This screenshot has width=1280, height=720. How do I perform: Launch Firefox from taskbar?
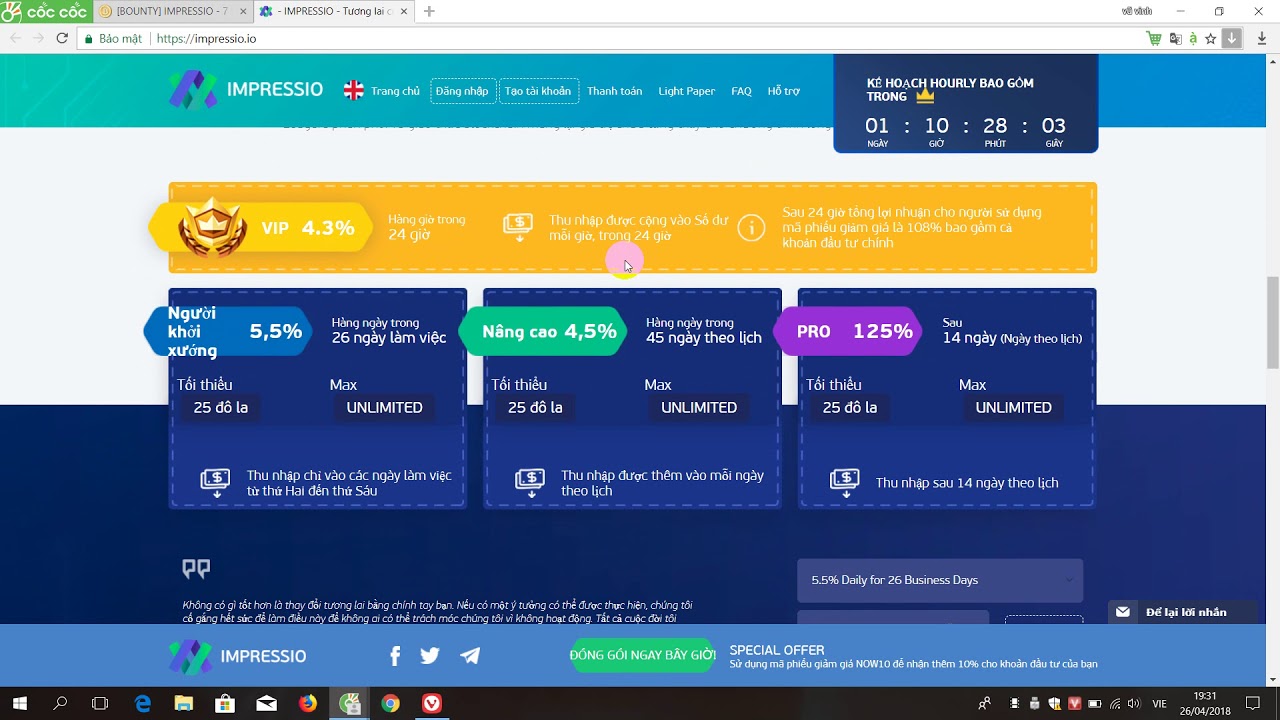click(307, 703)
